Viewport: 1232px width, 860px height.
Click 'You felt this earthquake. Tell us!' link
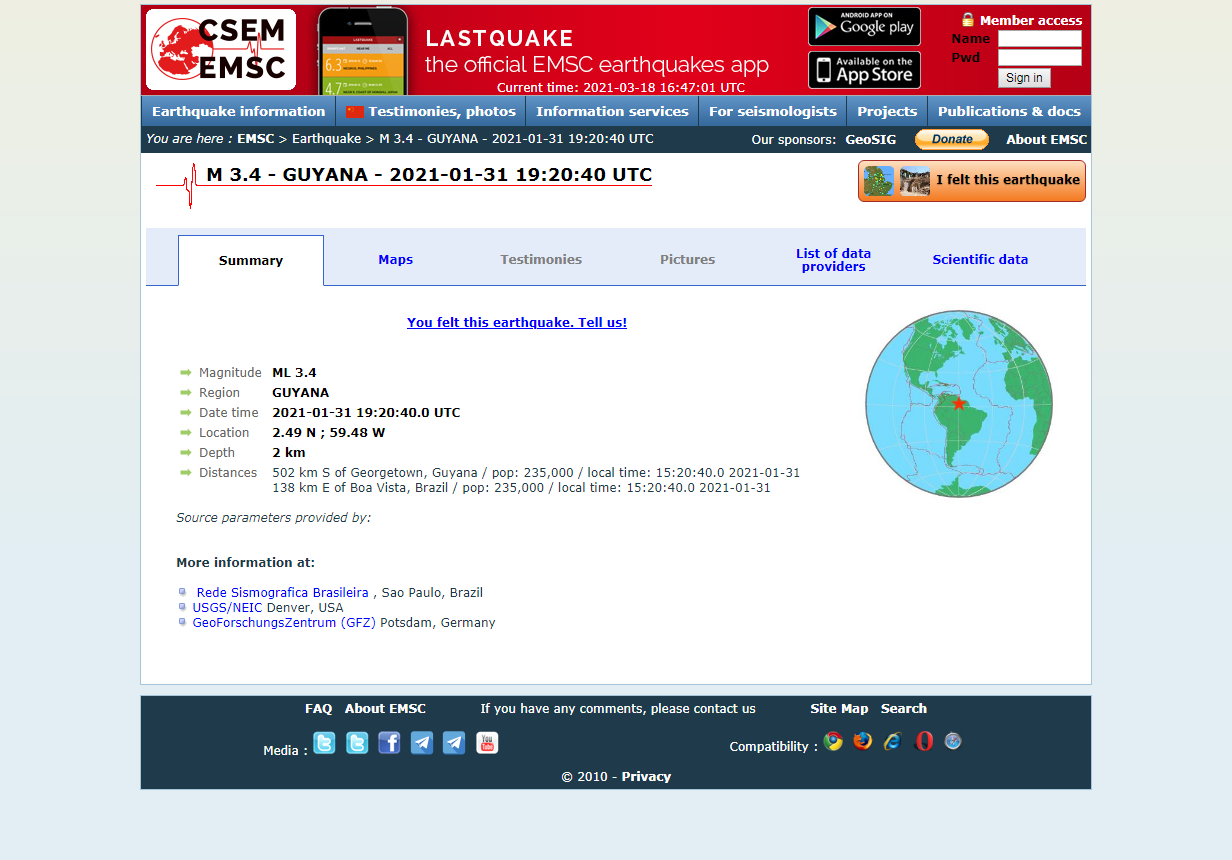tap(516, 322)
